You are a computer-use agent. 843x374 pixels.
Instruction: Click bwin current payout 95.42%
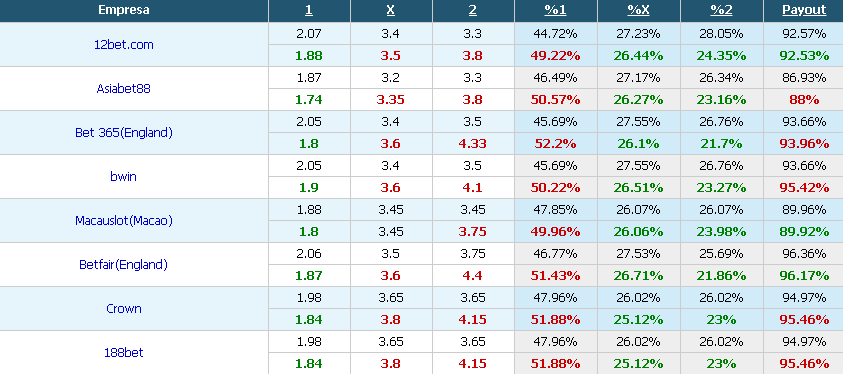tap(804, 188)
